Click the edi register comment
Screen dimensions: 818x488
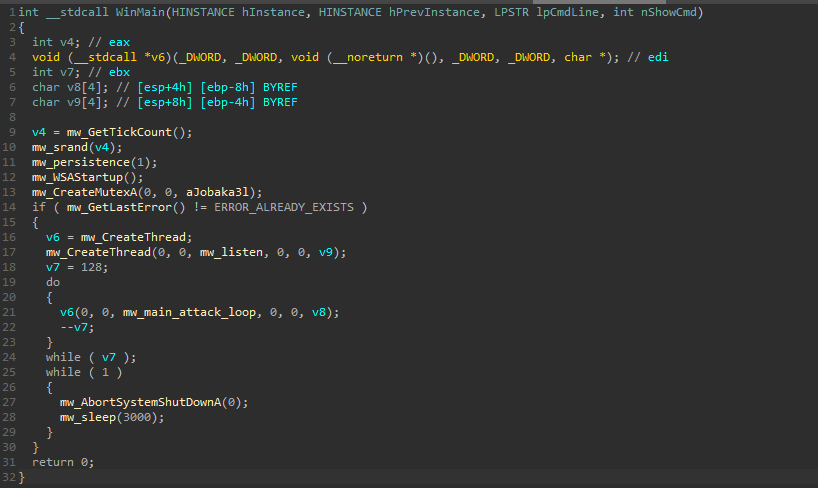[x=658, y=57]
